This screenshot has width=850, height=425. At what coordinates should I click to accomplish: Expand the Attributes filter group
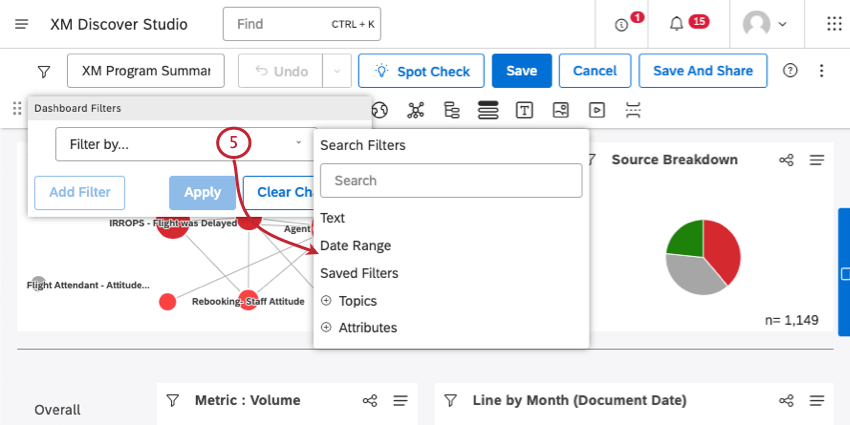[x=326, y=328]
